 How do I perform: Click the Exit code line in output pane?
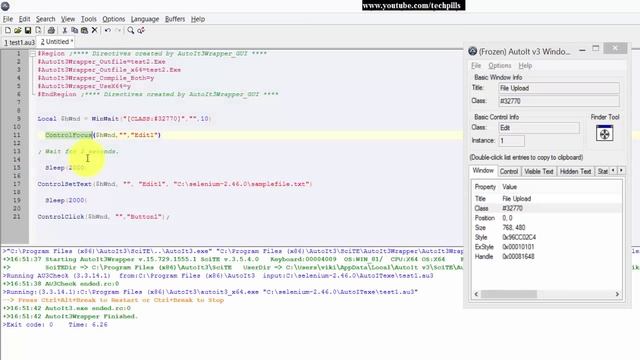click(55, 325)
